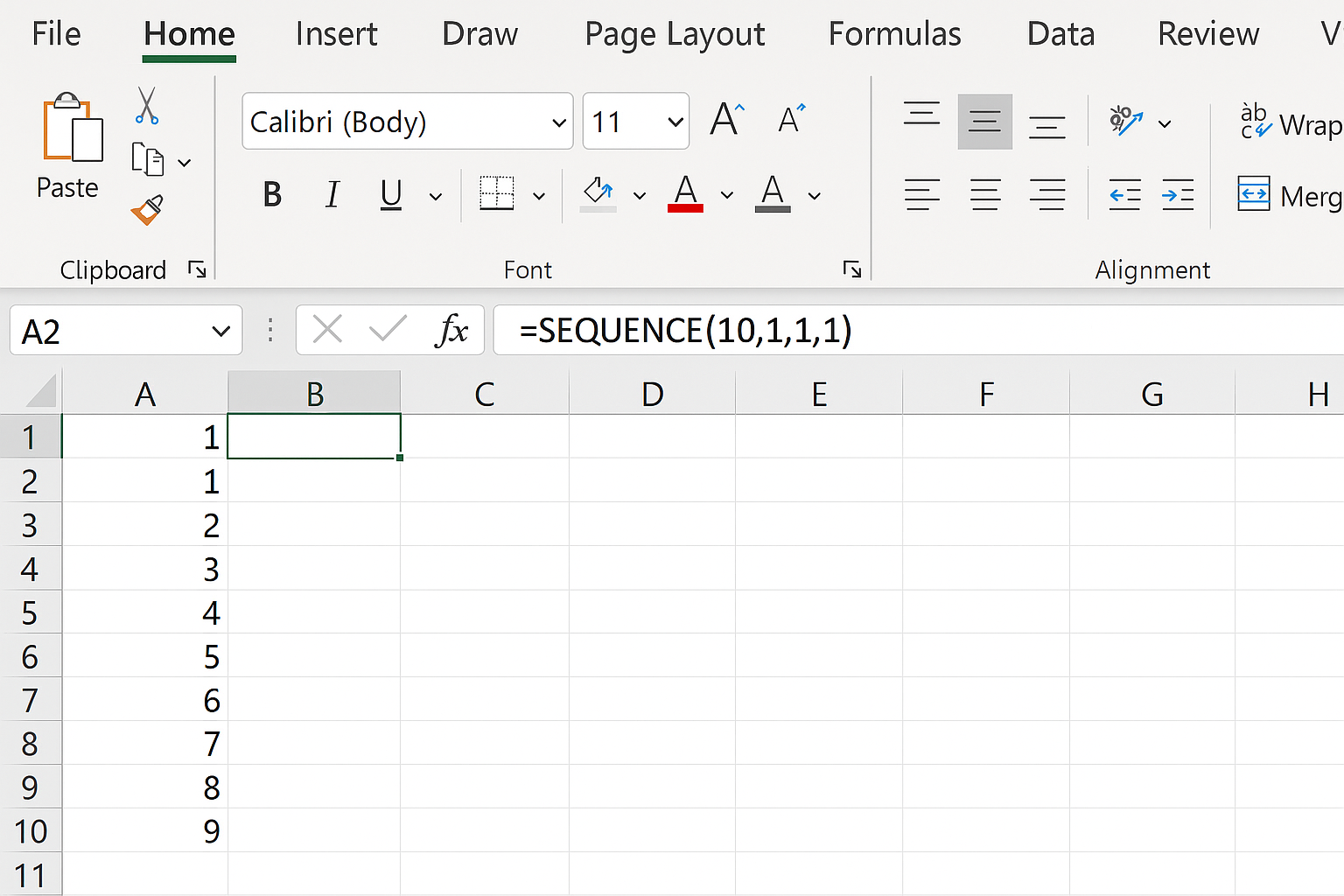Toggle bold formatting
Viewport: 1344px width, 896px height.
272,194
